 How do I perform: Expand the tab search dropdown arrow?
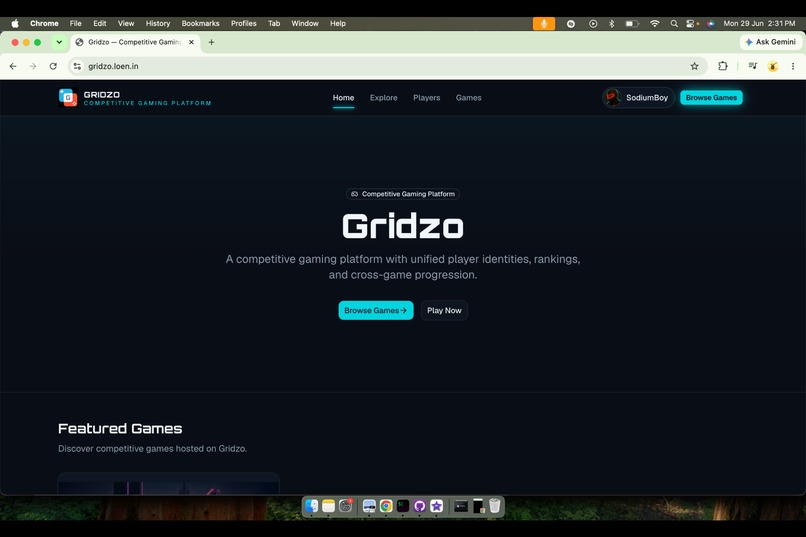59,42
